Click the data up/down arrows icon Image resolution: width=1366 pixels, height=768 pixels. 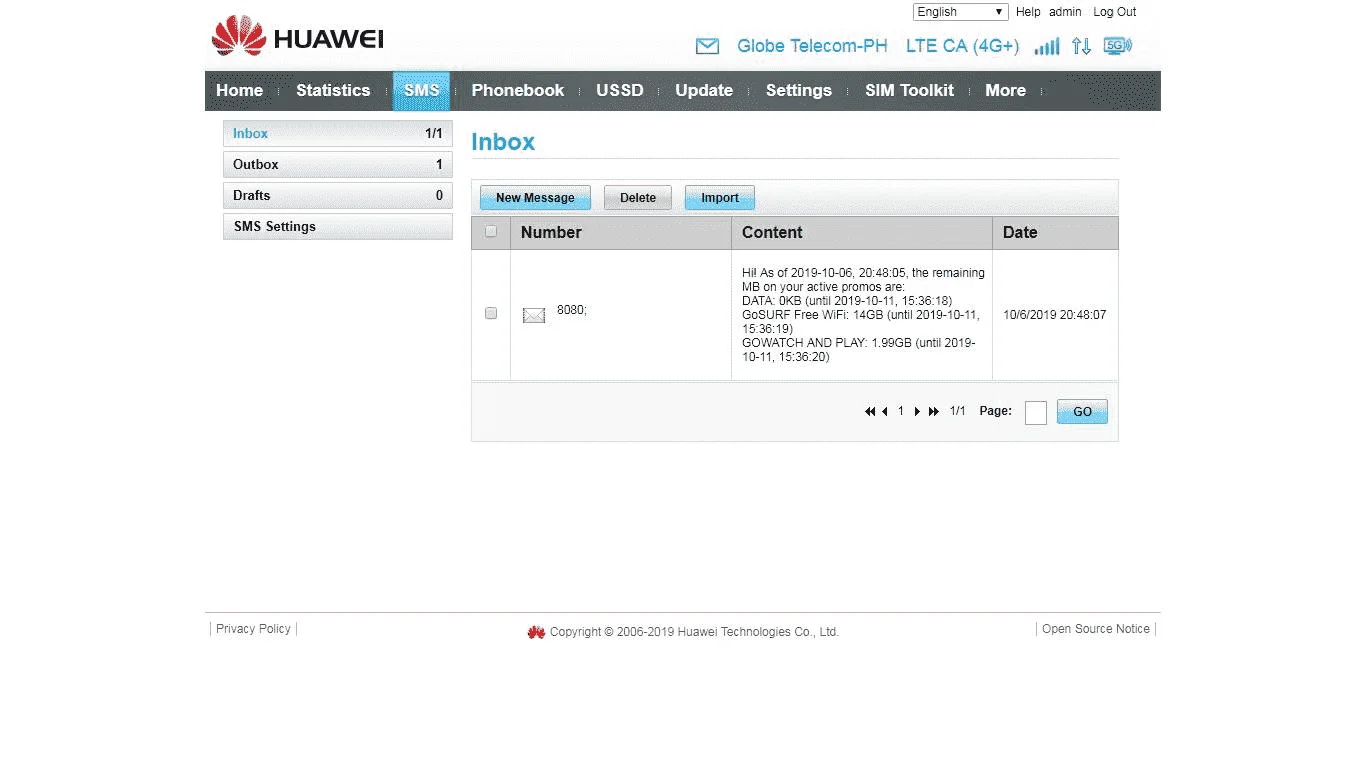(x=1081, y=46)
